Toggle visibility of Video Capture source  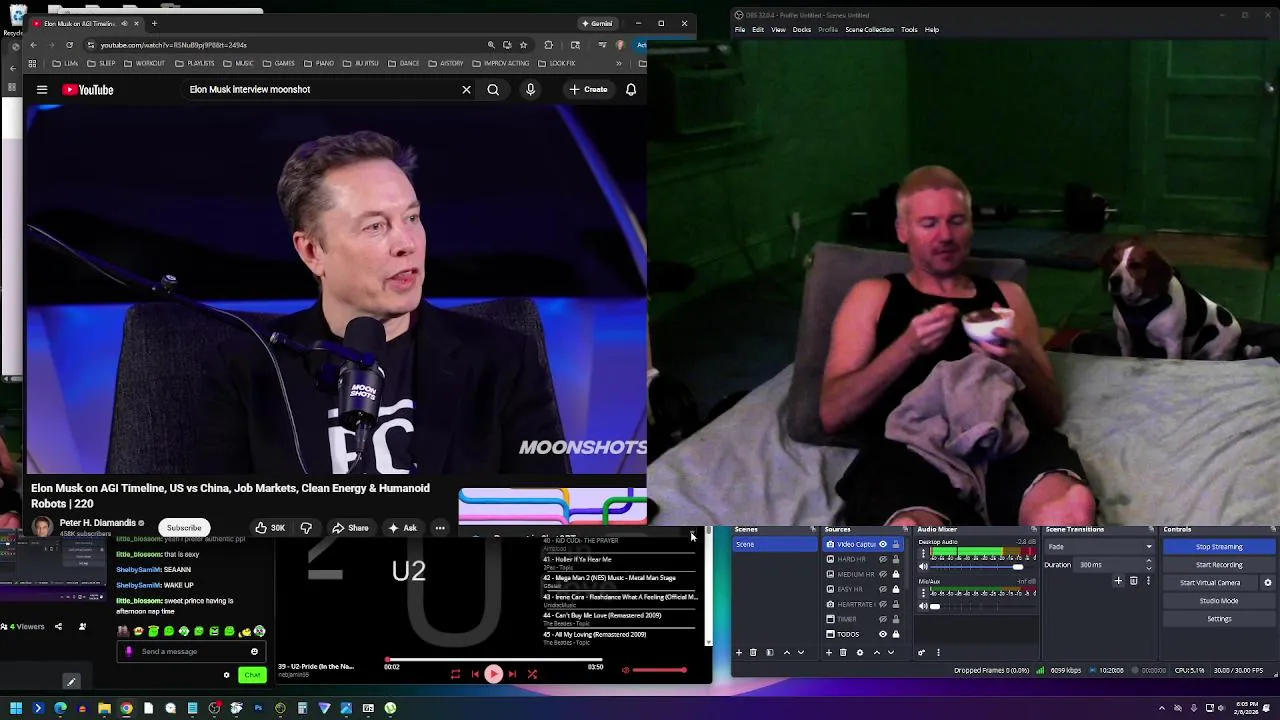tap(883, 544)
